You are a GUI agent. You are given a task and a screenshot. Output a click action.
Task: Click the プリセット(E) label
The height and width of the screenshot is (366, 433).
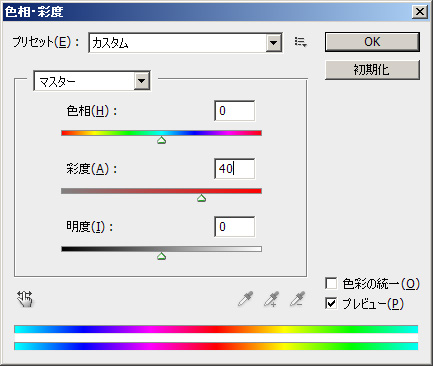point(46,42)
